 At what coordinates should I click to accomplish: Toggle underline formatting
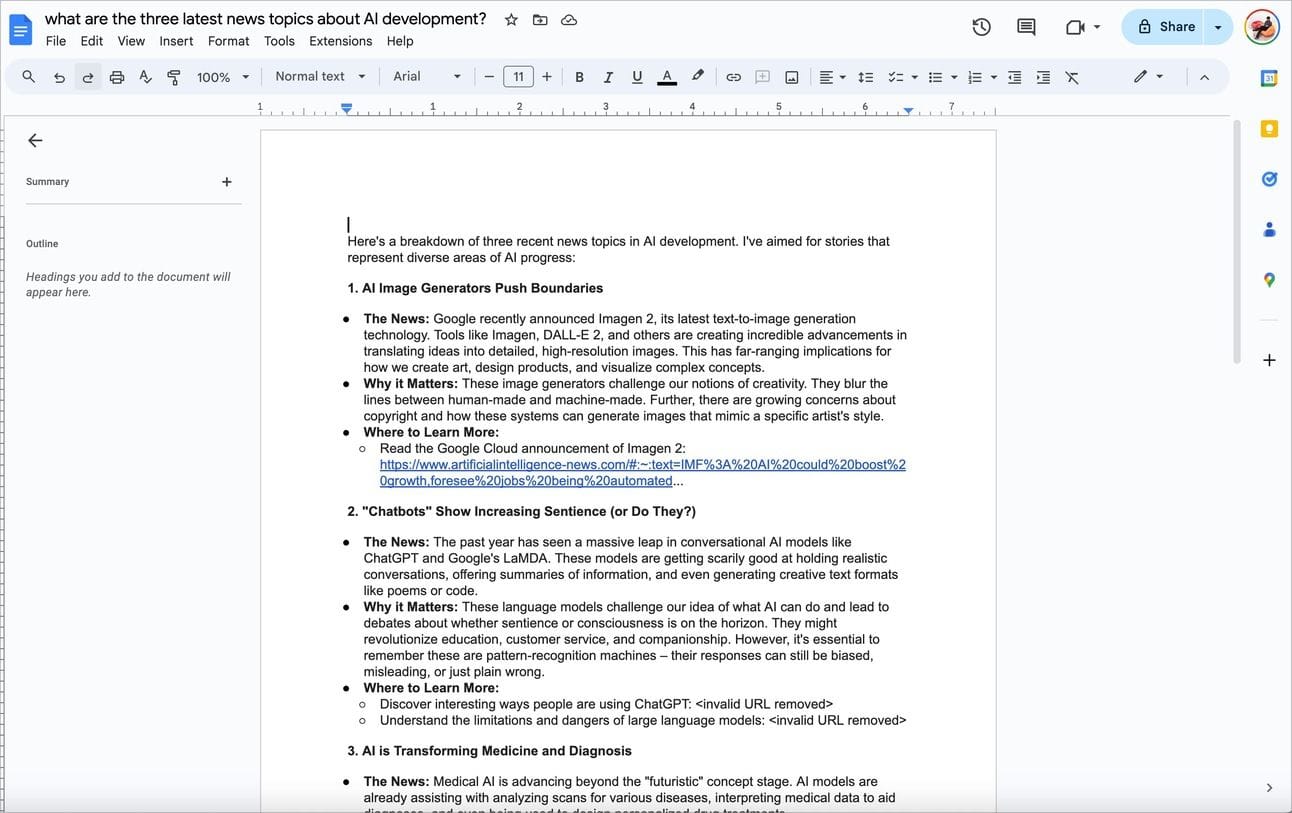[637, 77]
